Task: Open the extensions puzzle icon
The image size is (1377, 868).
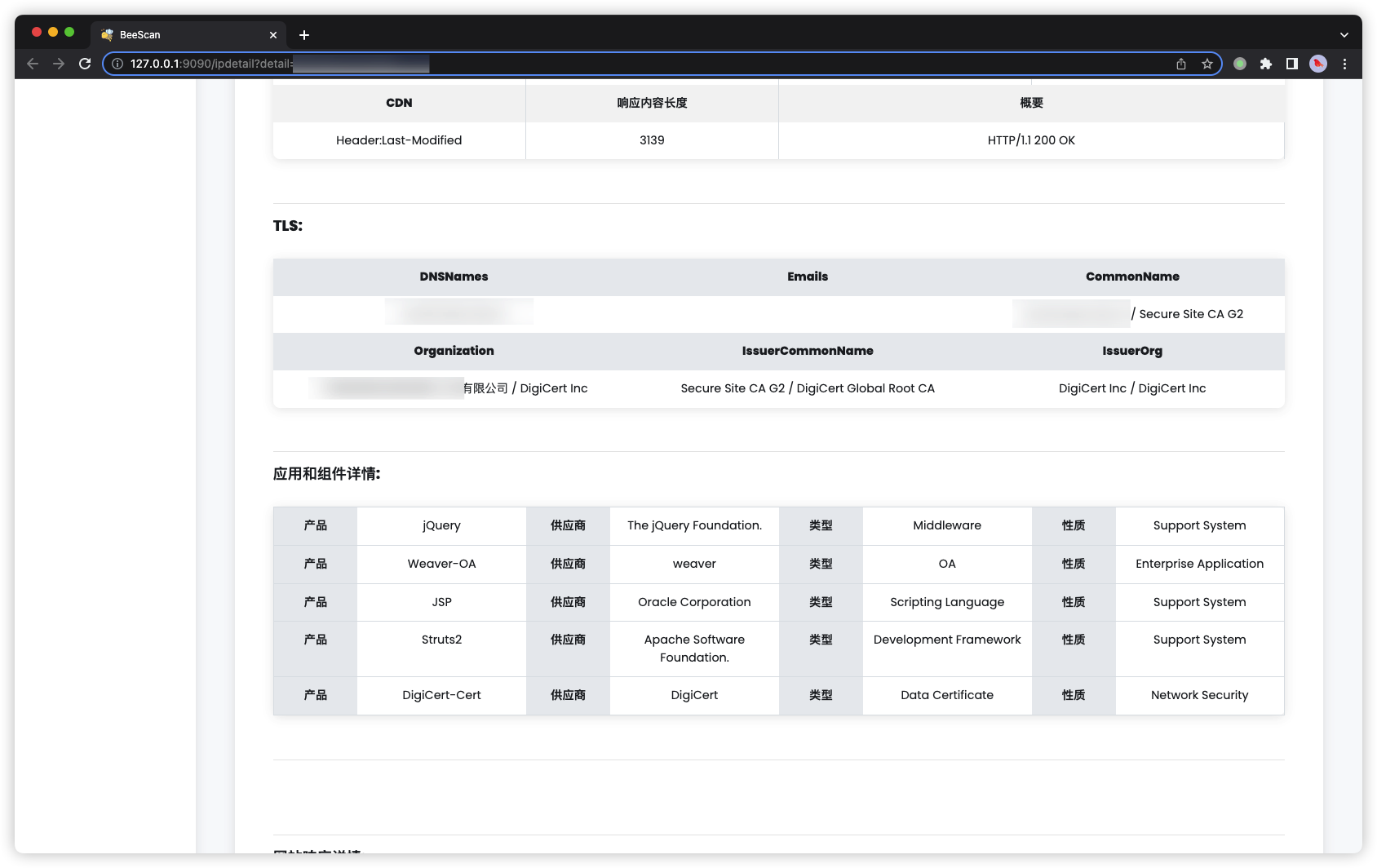Action: [1266, 64]
